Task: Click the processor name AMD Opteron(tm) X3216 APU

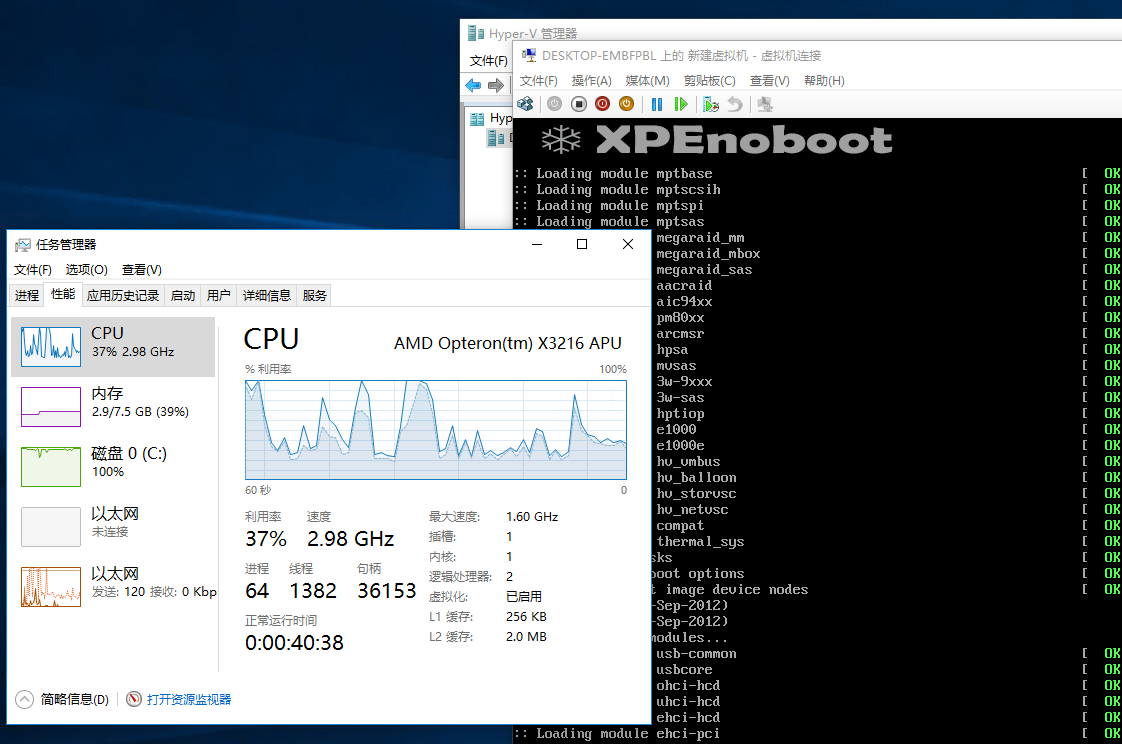Action: click(x=507, y=343)
